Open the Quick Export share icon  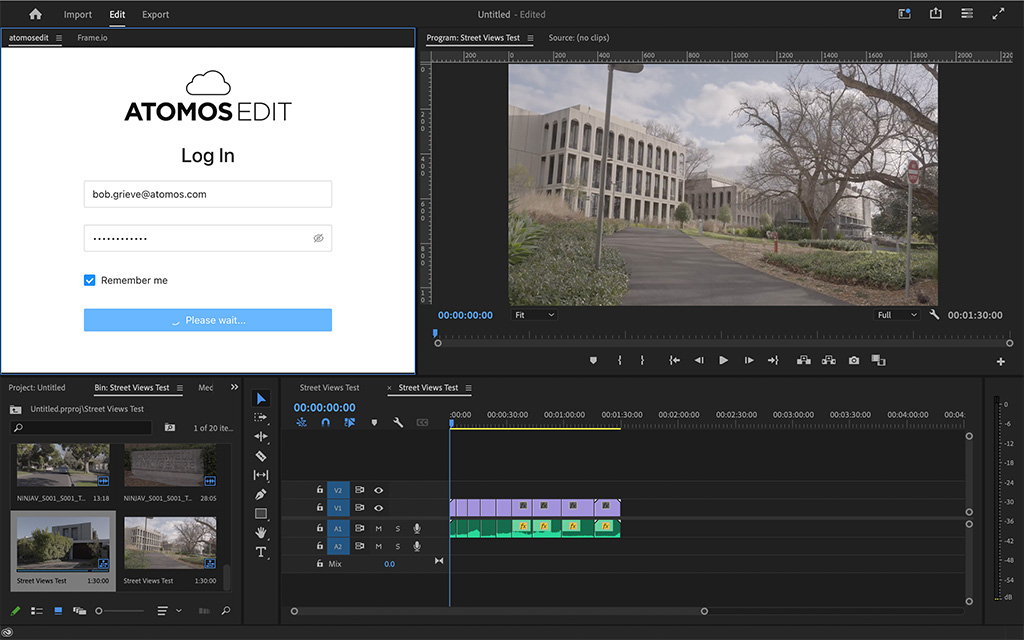point(936,14)
